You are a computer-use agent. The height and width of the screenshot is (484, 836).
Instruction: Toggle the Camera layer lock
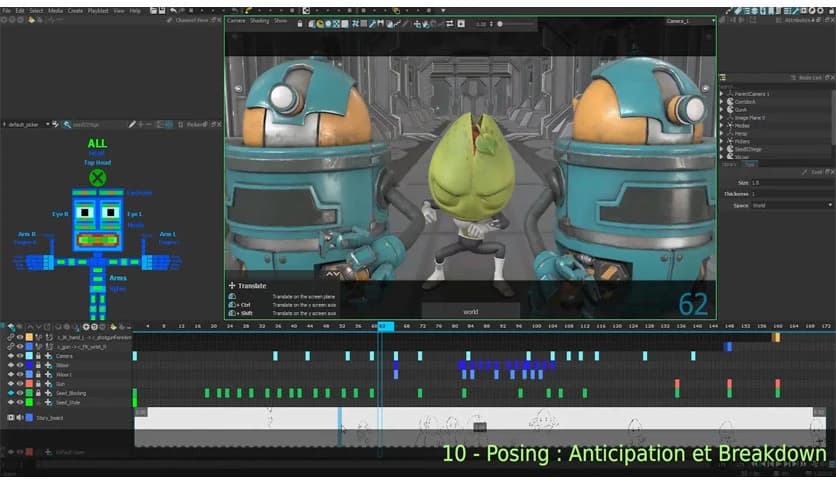[x=38, y=356]
